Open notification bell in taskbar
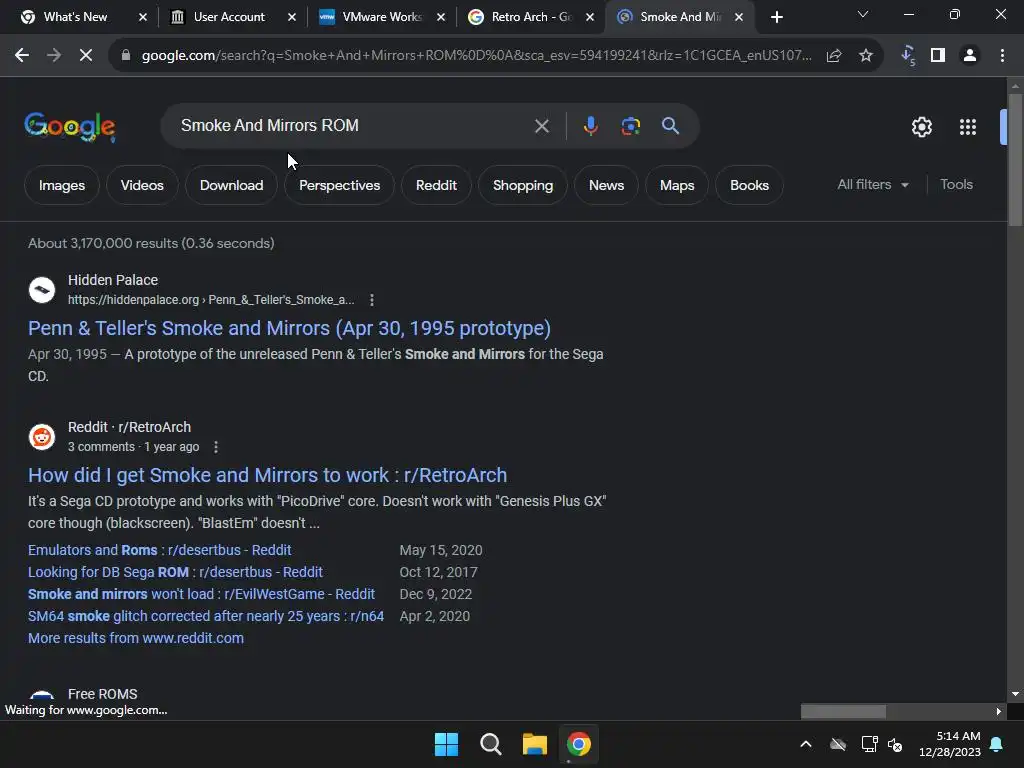Image resolution: width=1024 pixels, height=768 pixels. pyautogui.click(x=997, y=744)
